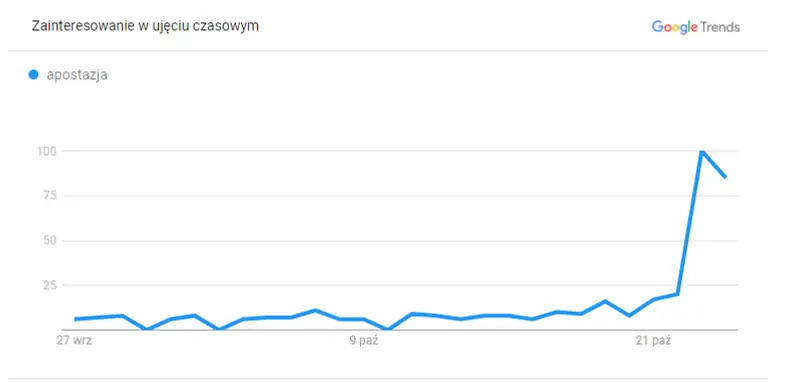Screen dimensions: 800x383
Task: Click the zero dip nearest the 9 paź label
Action: [388, 329]
